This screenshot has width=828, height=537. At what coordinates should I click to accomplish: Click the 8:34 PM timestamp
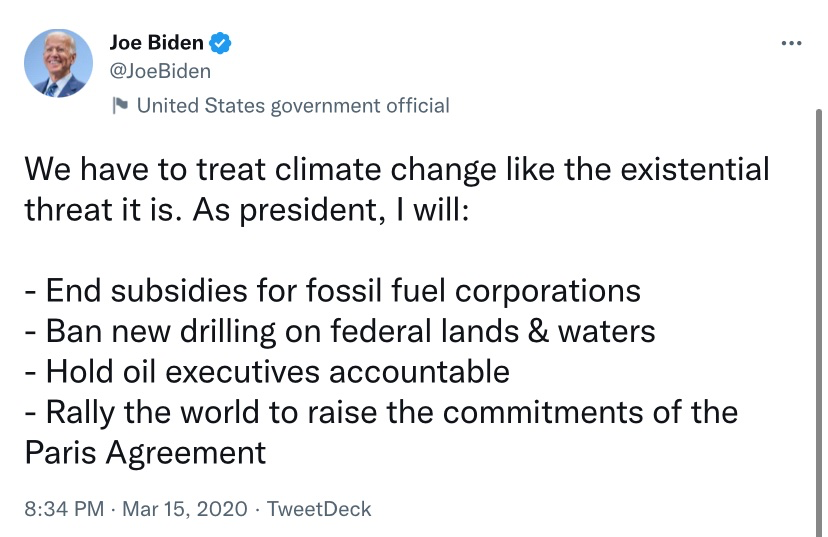62,509
